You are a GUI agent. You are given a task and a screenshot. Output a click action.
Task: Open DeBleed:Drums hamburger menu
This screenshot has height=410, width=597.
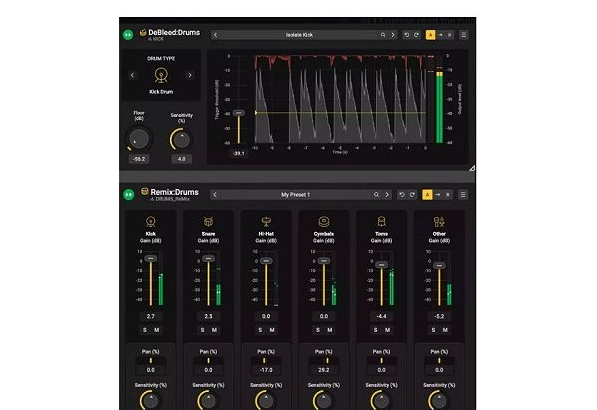click(x=463, y=35)
